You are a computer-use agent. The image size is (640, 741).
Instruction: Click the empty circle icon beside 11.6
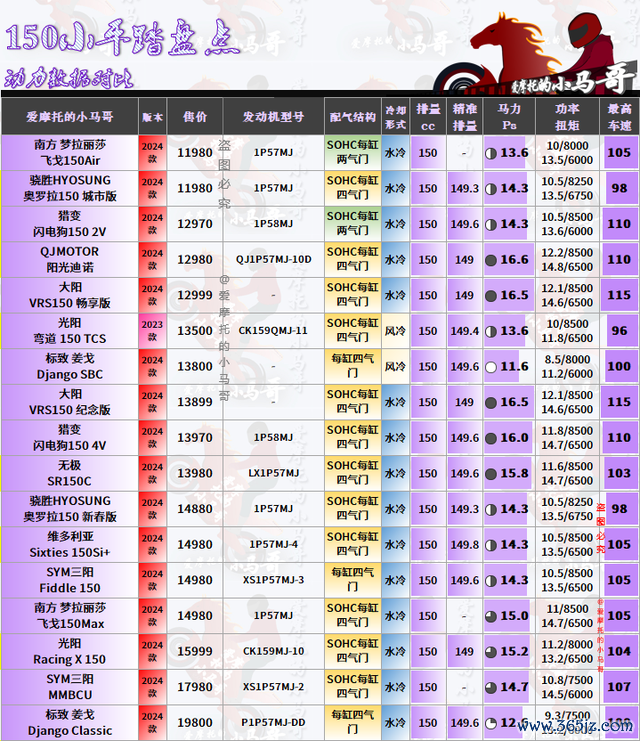point(491,367)
